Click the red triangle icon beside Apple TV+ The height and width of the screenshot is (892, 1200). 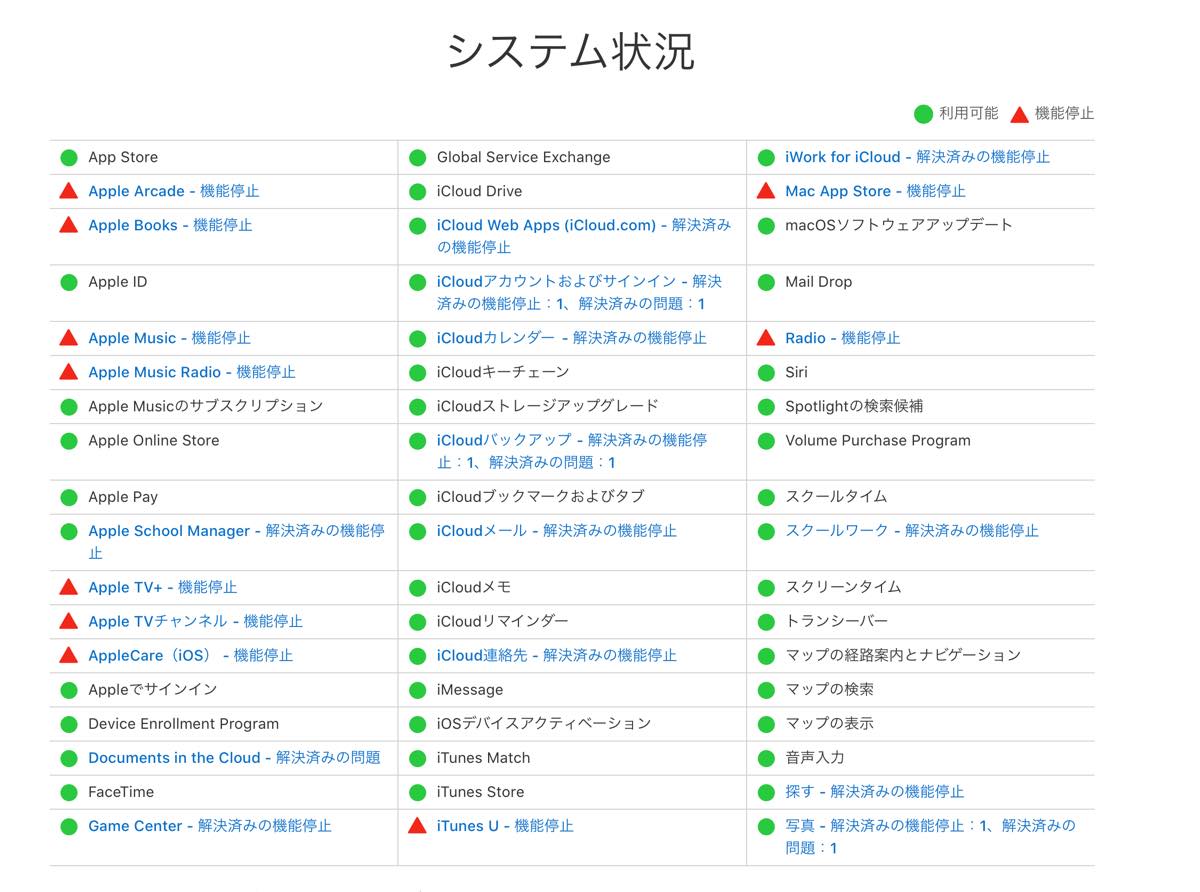coord(68,586)
